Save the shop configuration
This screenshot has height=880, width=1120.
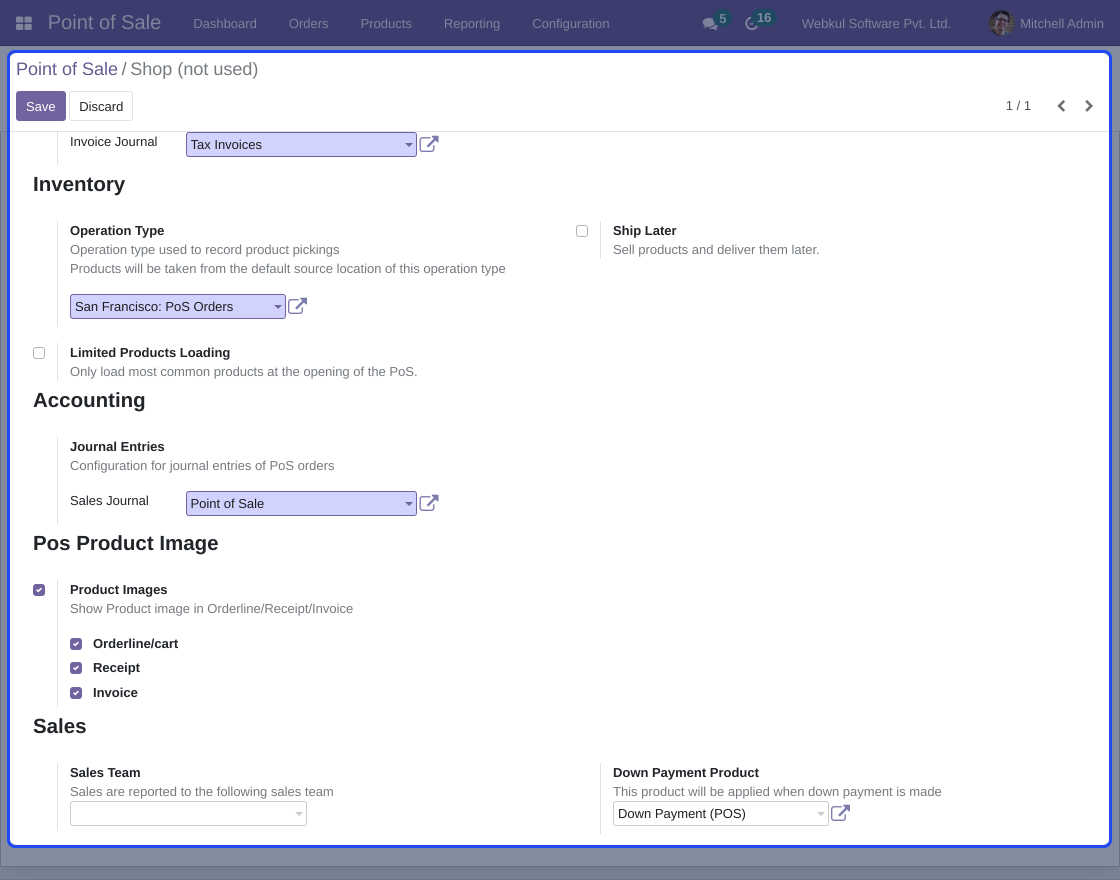tap(41, 106)
